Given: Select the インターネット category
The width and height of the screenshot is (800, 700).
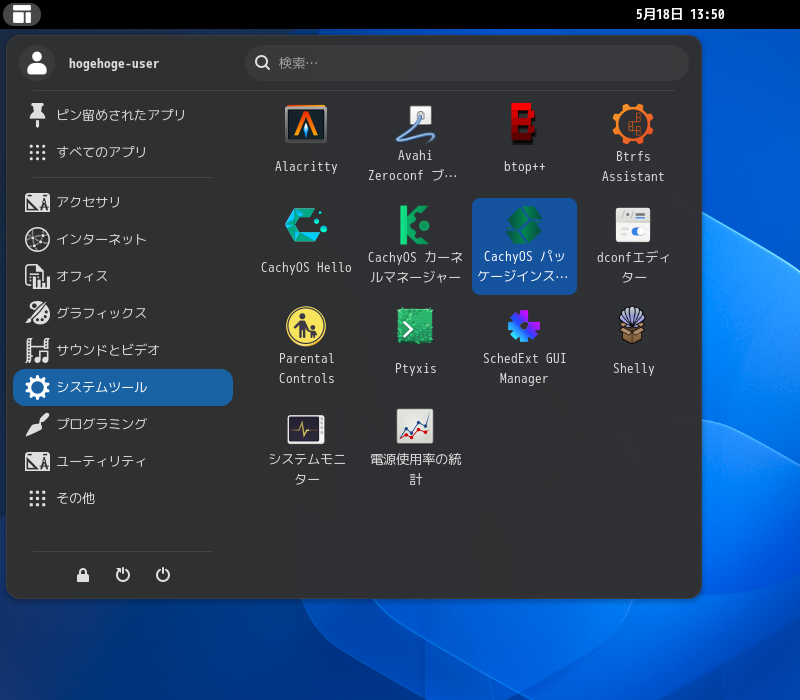Looking at the screenshot, I should click(122, 239).
